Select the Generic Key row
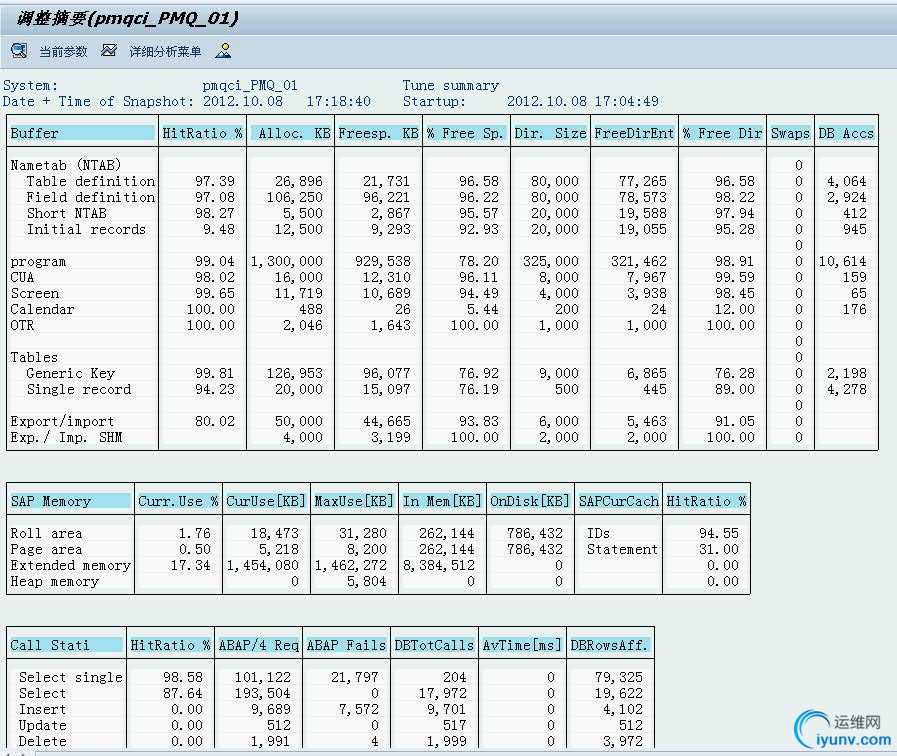897x756 pixels. 442,373
